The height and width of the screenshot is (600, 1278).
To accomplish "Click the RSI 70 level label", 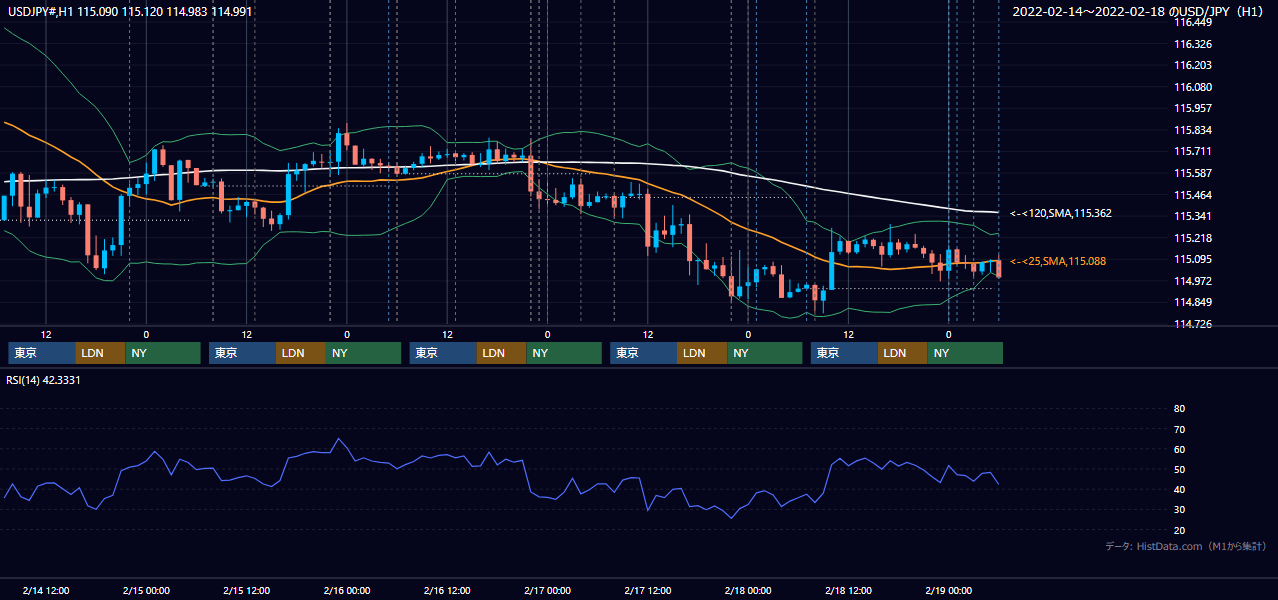I will pos(1179,429).
